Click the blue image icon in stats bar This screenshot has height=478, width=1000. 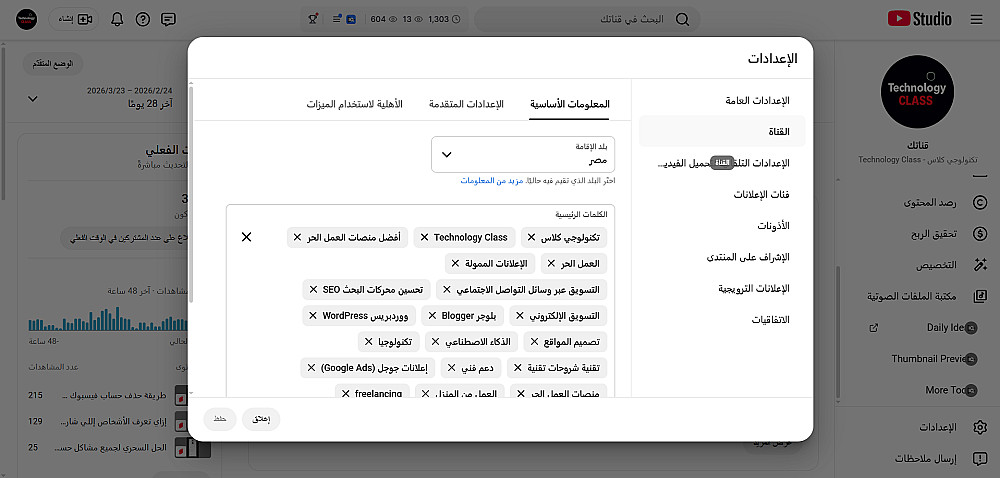(x=351, y=19)
